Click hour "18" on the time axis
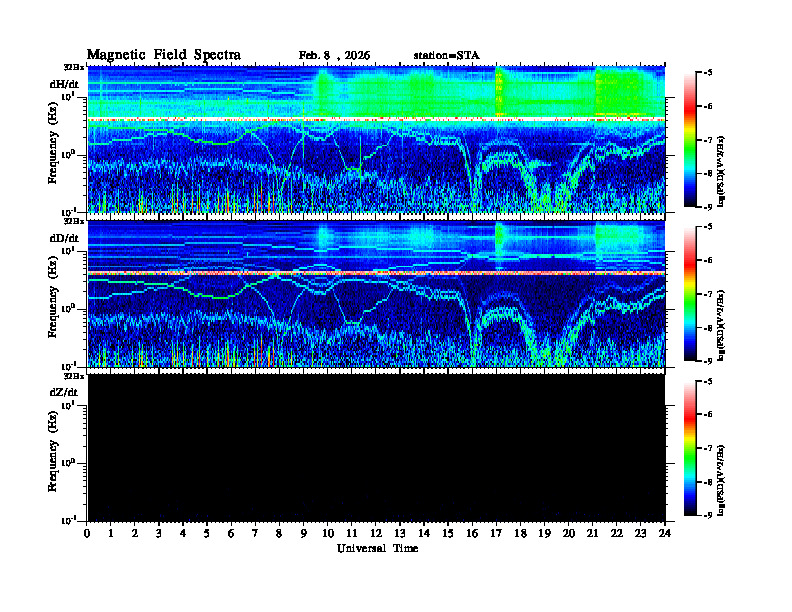The height and width of the screenshot is (612, 792). (520, 534)
